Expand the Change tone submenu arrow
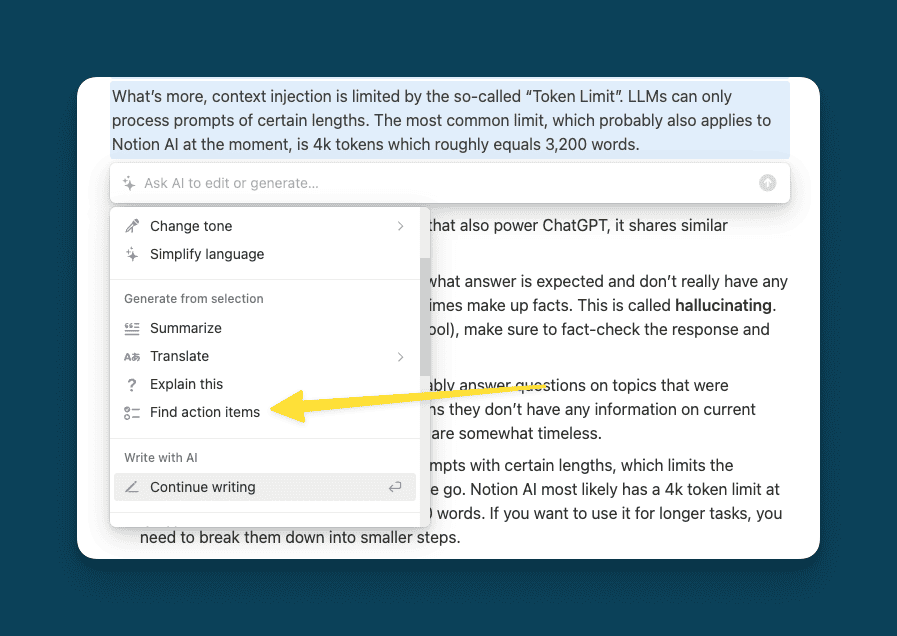 click(400, 226)
